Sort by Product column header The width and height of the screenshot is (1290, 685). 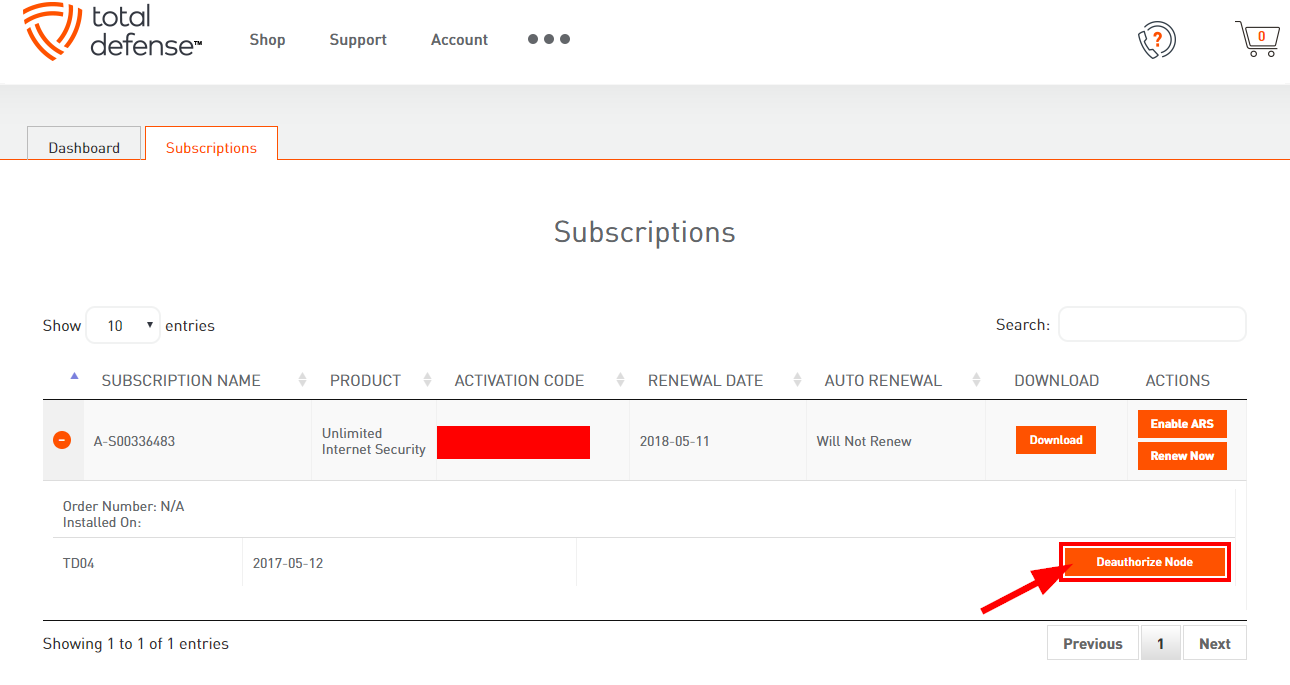(x=365, y=380)
